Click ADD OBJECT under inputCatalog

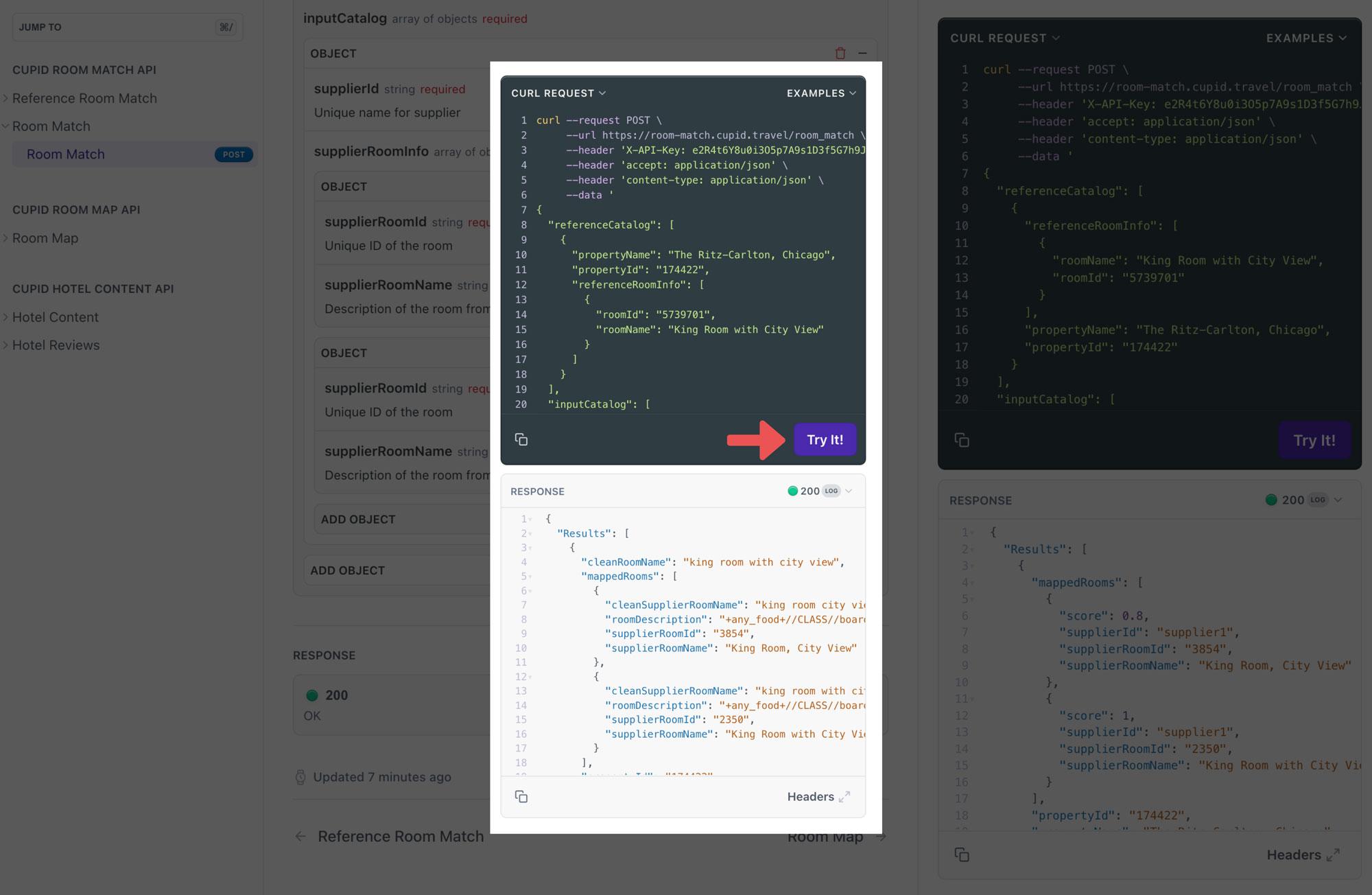pyautogui.click(x=347, y=570)
